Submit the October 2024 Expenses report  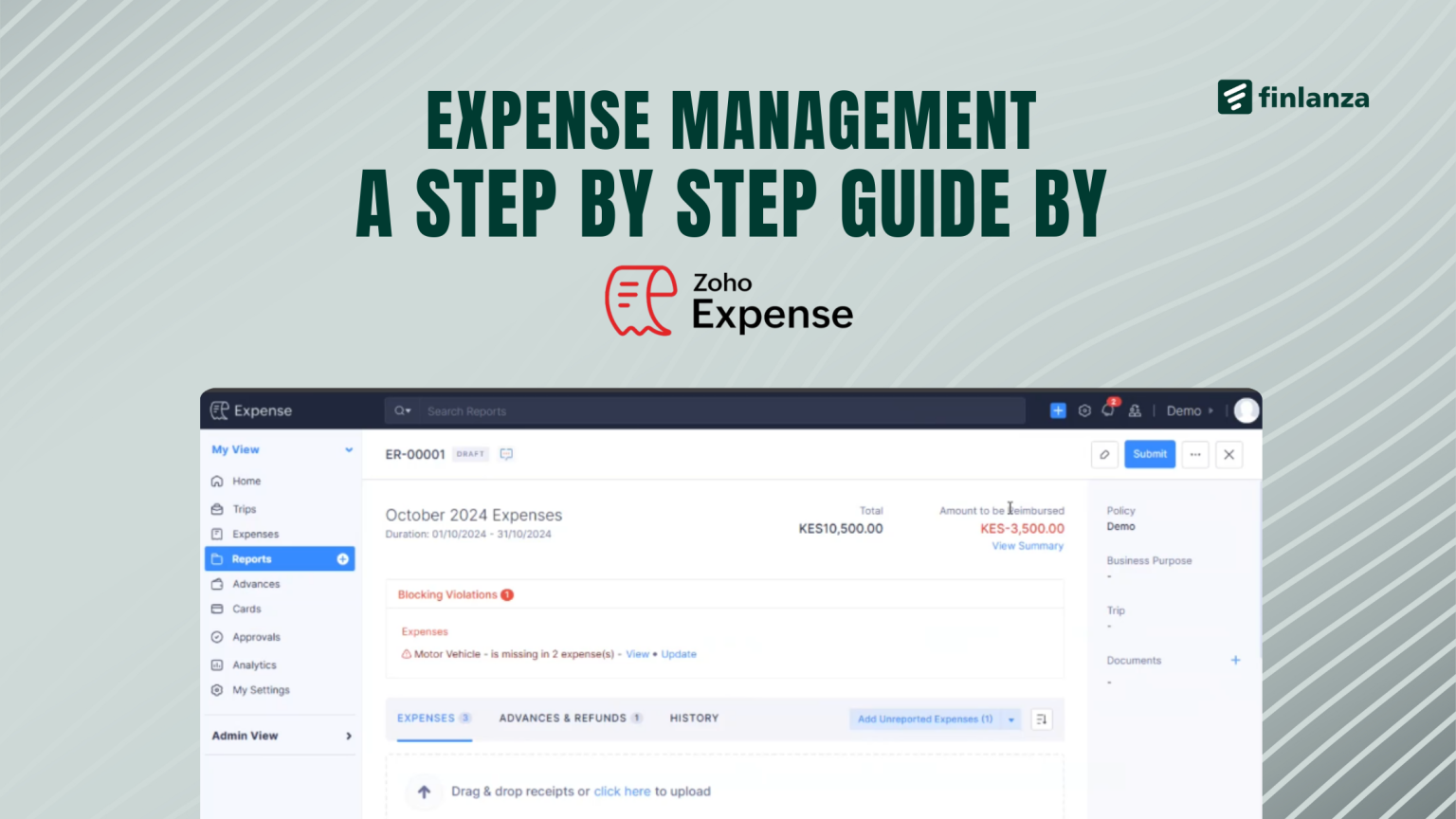[x=1149, y=454]
